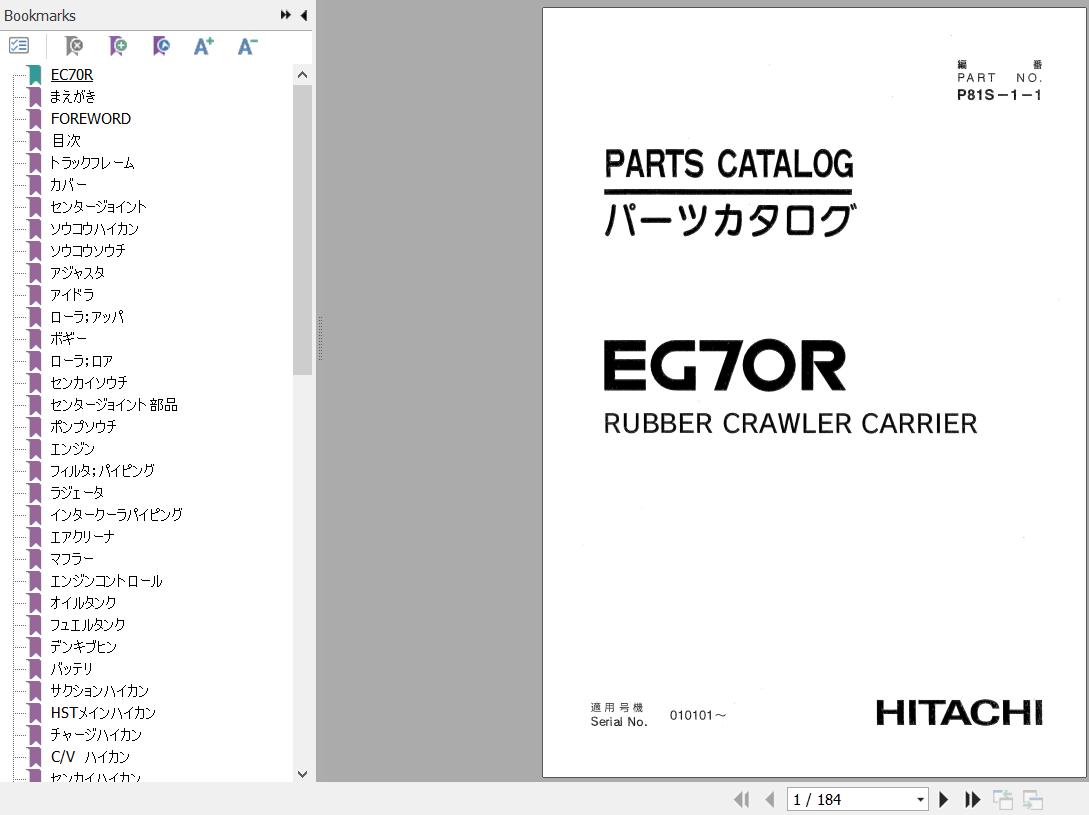Viewport: 1089px width, 815px height.
Task: Open the ボギー bookmark
Action: tap(68, 338)
